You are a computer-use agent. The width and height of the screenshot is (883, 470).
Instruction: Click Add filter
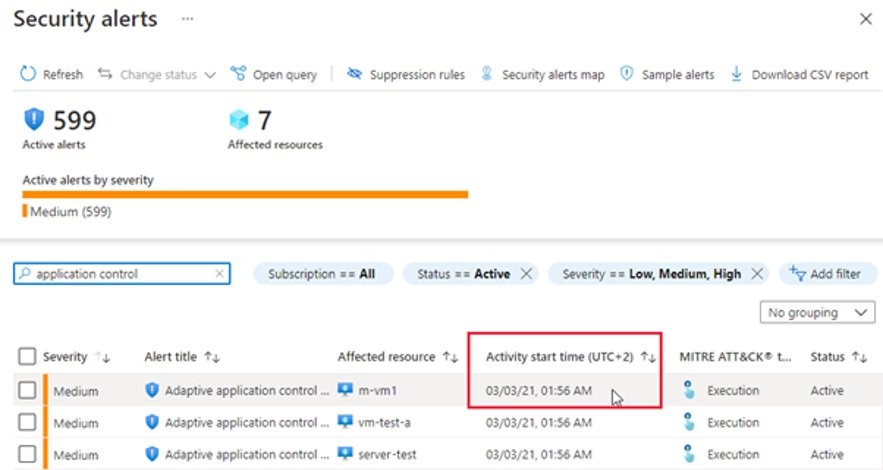[826, 274]
